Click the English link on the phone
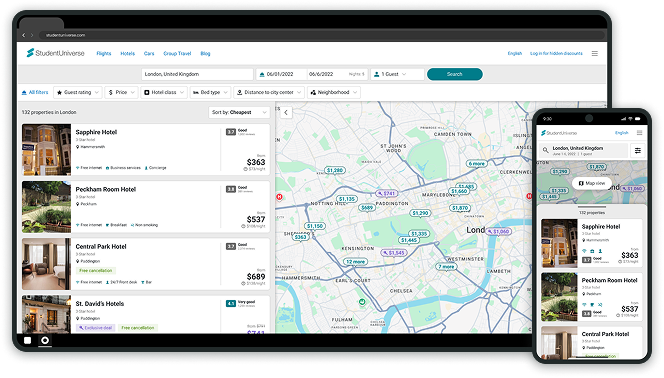Viewport: 664px width, 378px height. pos(622,133)
